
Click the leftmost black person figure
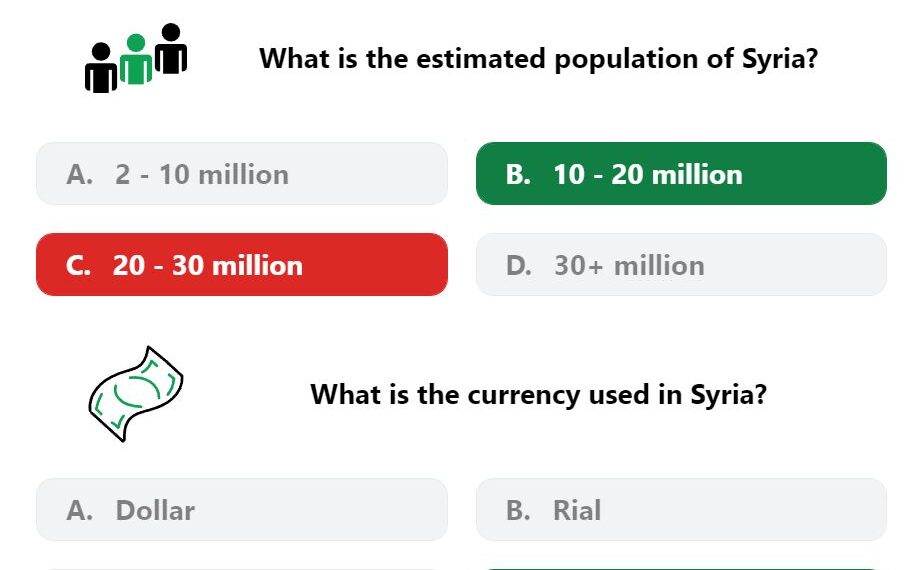point(101,68)
